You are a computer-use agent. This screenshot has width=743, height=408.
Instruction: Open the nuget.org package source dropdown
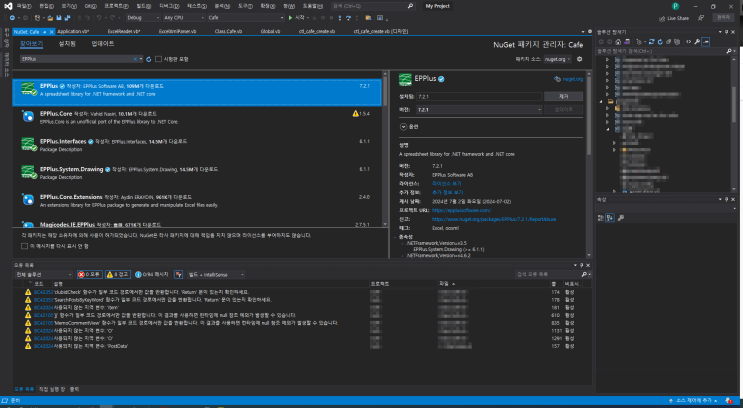coord(556,60)
